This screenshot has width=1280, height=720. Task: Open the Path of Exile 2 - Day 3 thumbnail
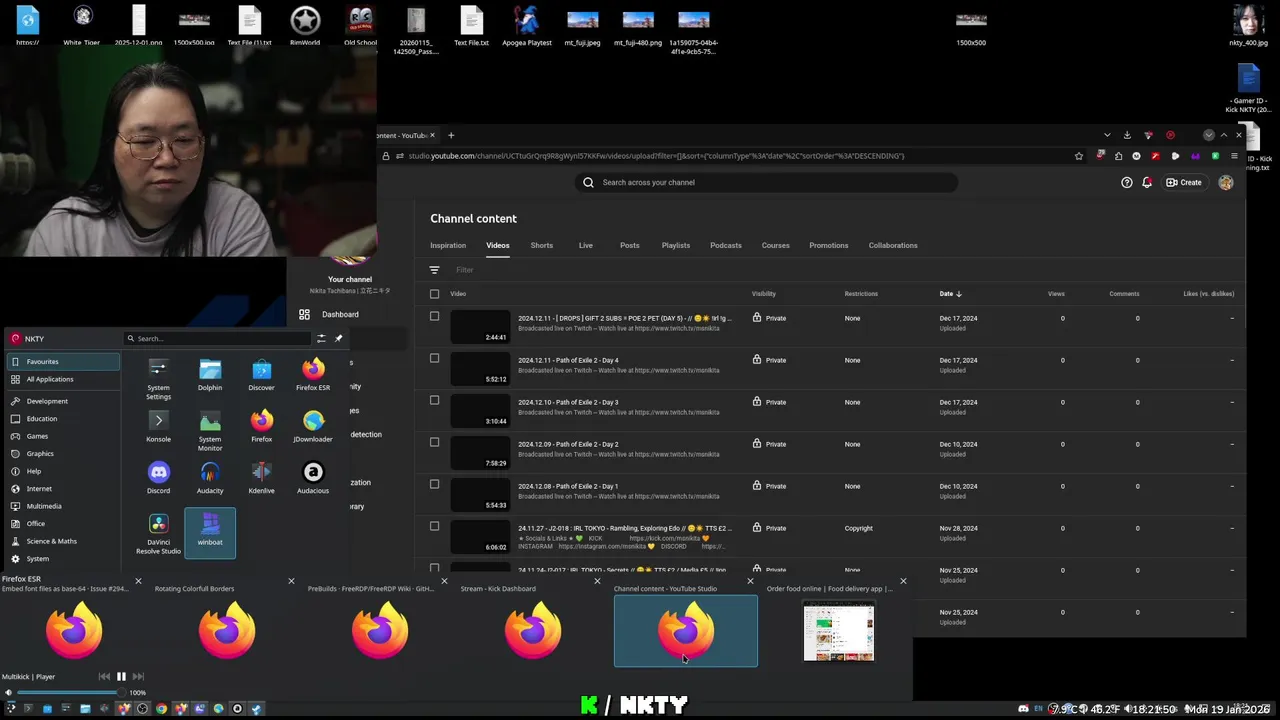pos(480,411)
